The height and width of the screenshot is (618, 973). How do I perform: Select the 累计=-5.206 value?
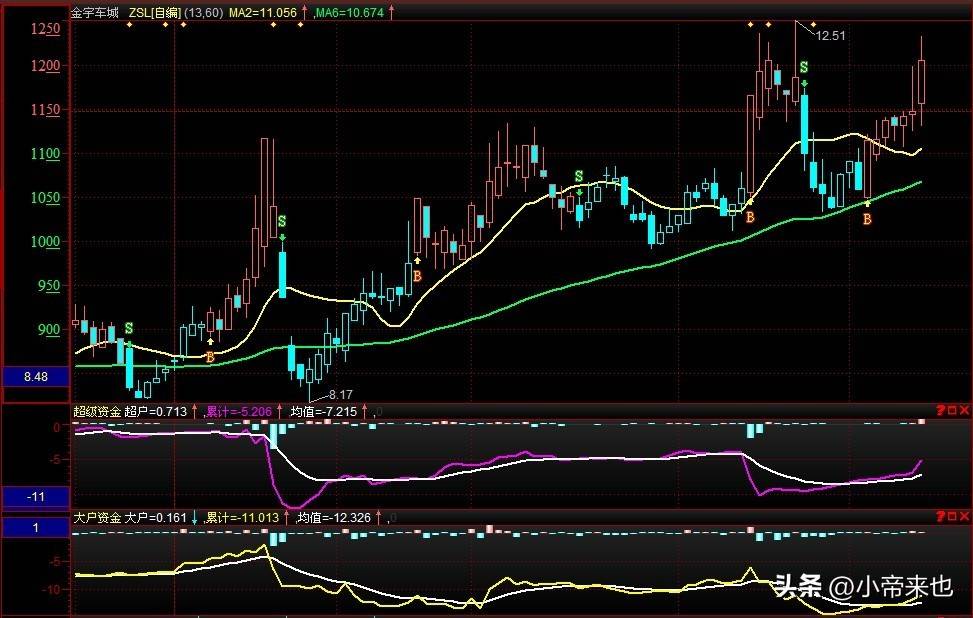pyautogui.click(x=239, y=411)
